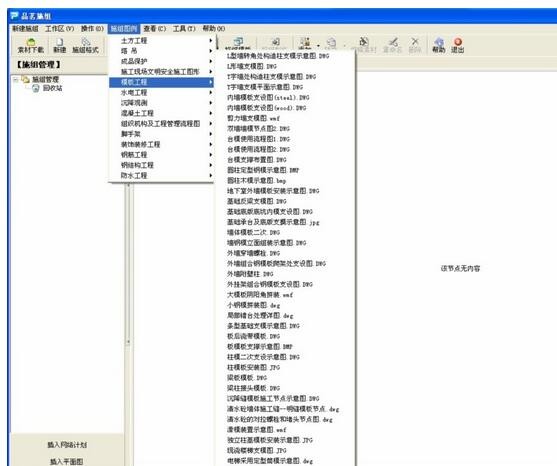Click the blue 帮助 toolbar icon
This screenshot has width=557, height=466.
[x=439, y=45]
